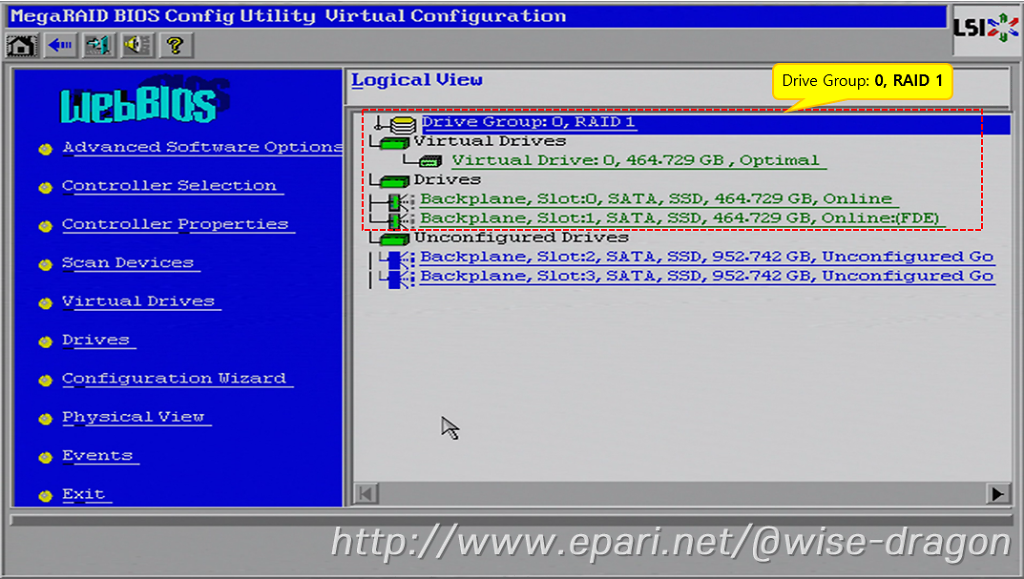1024x579 pixels.
Task: Click the Virtual Drives tree node label
Action: [490, 141]
